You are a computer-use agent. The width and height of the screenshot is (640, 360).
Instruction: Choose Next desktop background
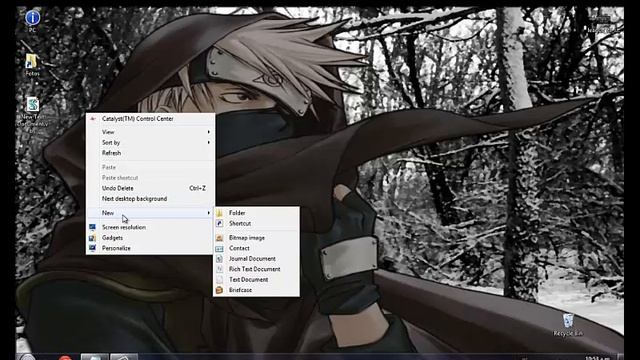150,199
